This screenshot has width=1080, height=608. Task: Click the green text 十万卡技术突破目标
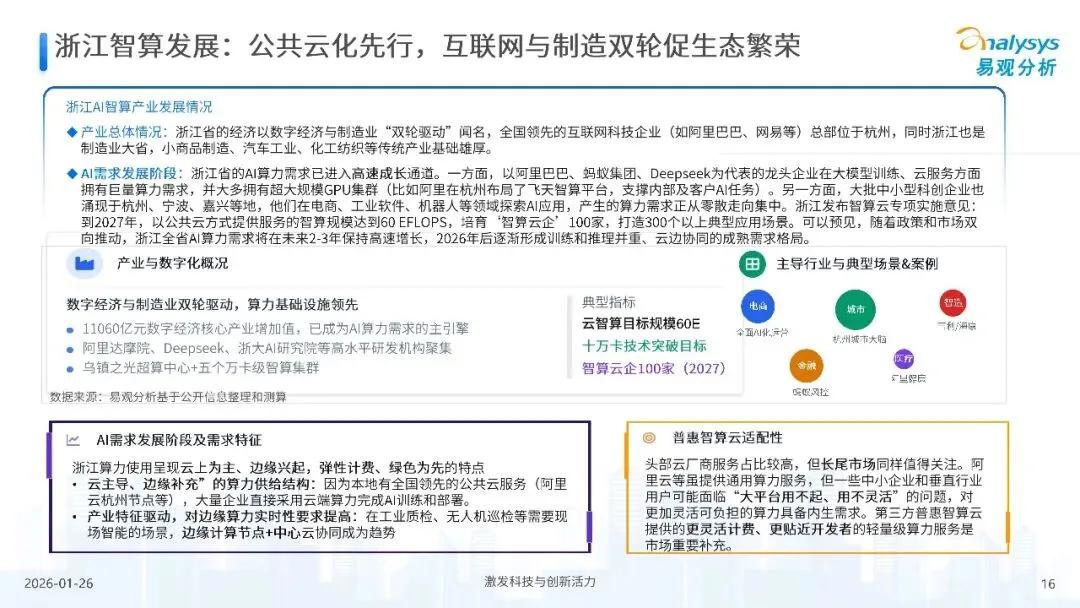pyautogui.click(x=644, y=346)
